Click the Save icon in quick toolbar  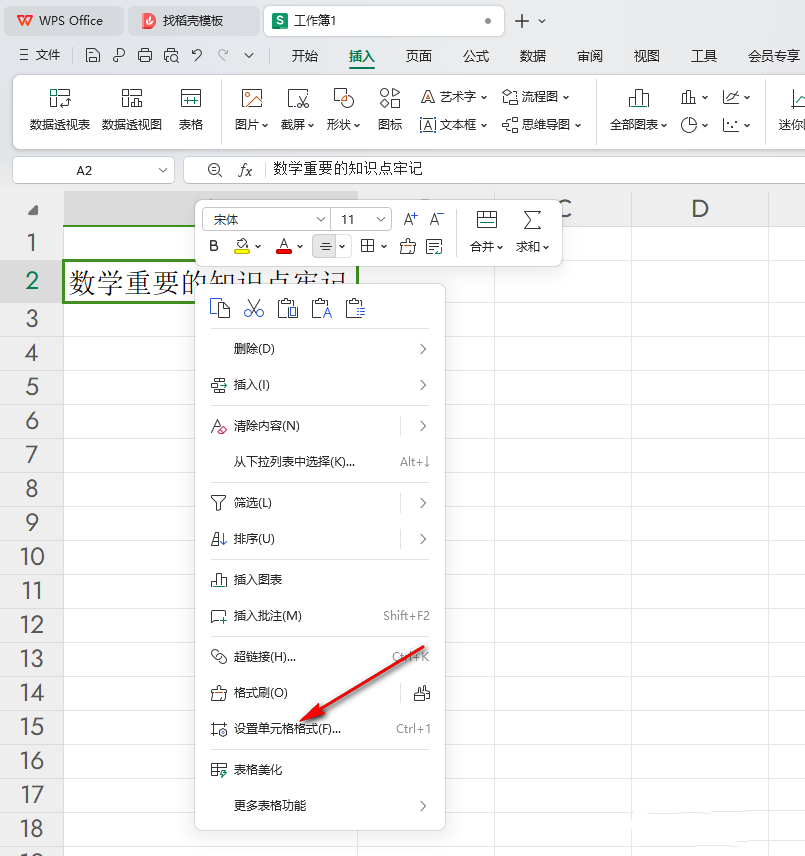pyautogui.click(x=93, y=55)
